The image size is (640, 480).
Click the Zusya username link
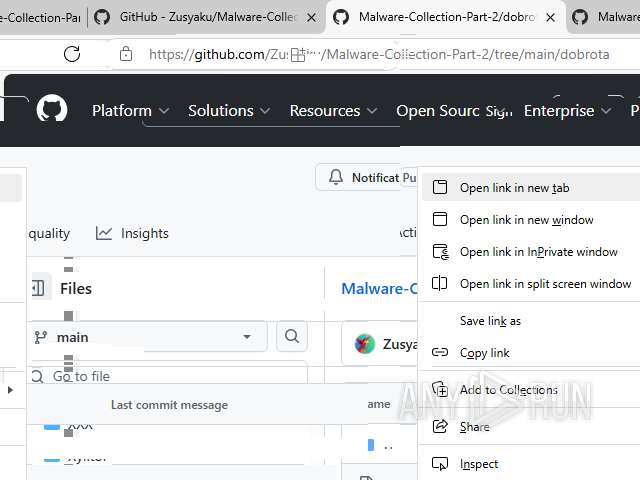(400, 344)
